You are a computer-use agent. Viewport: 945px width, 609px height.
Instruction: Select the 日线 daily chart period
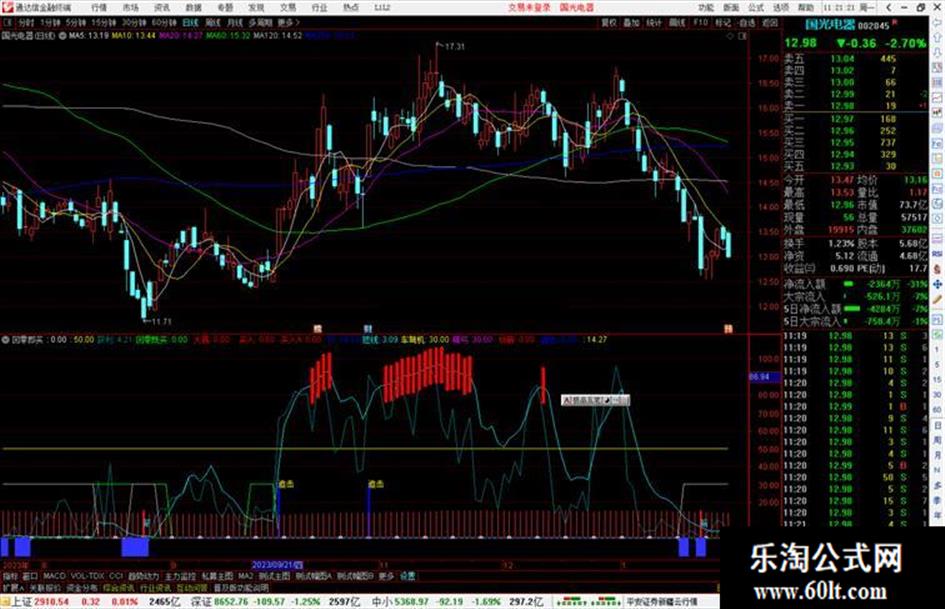(190, 22)
